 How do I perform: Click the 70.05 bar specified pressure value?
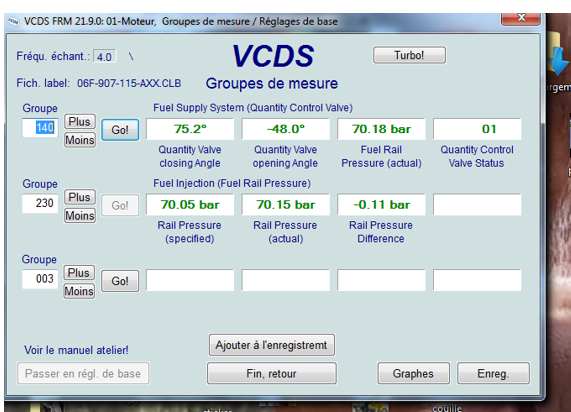tap(190, 205)
